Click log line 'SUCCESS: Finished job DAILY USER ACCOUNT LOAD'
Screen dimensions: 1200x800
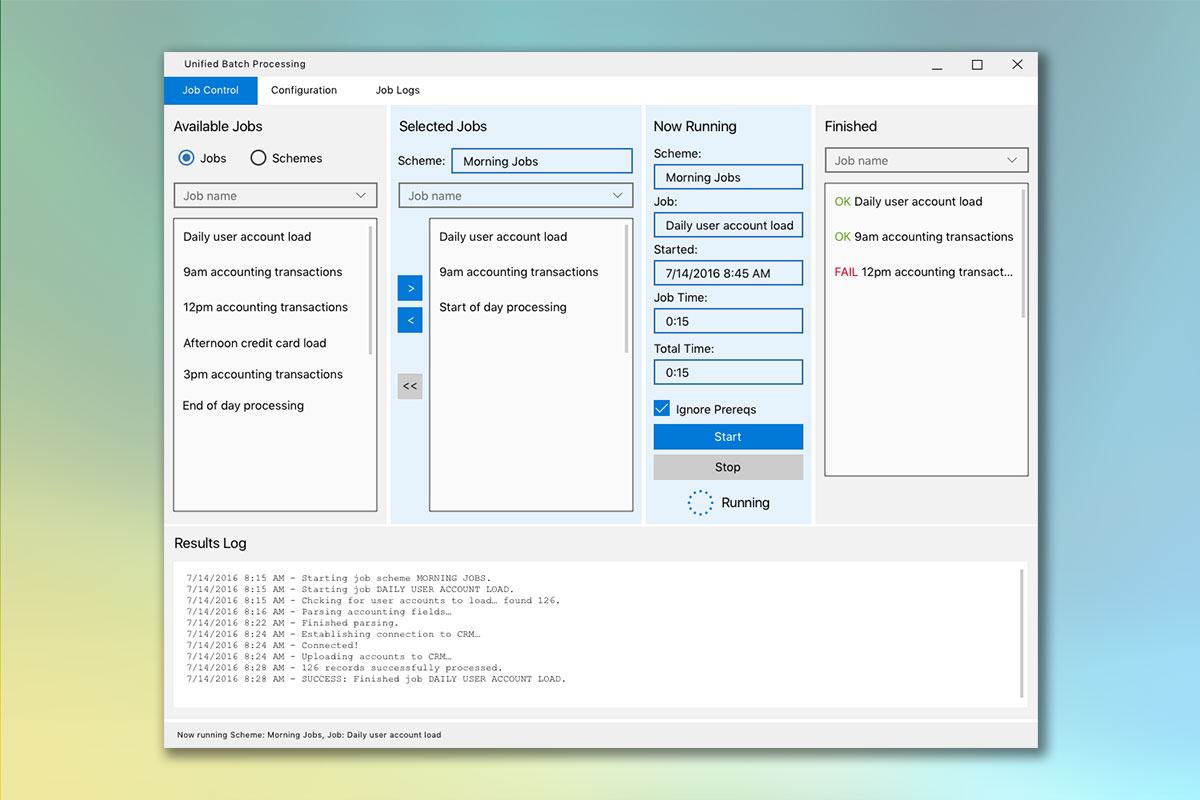(x=376, y=679)
